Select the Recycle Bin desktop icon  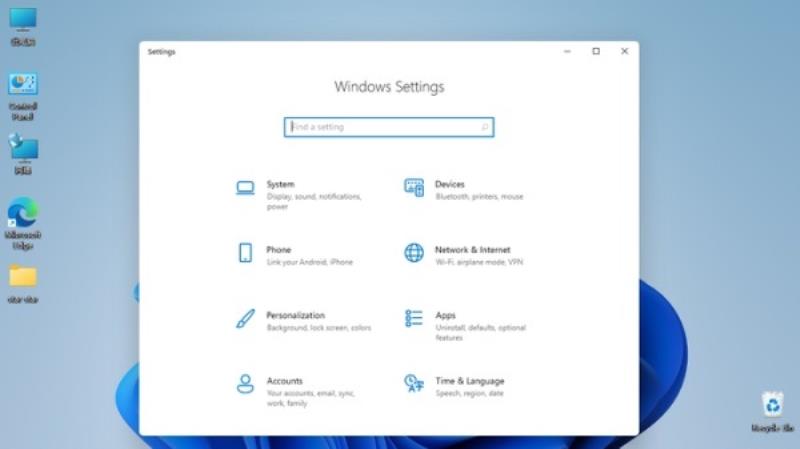[x=772, y=405]
